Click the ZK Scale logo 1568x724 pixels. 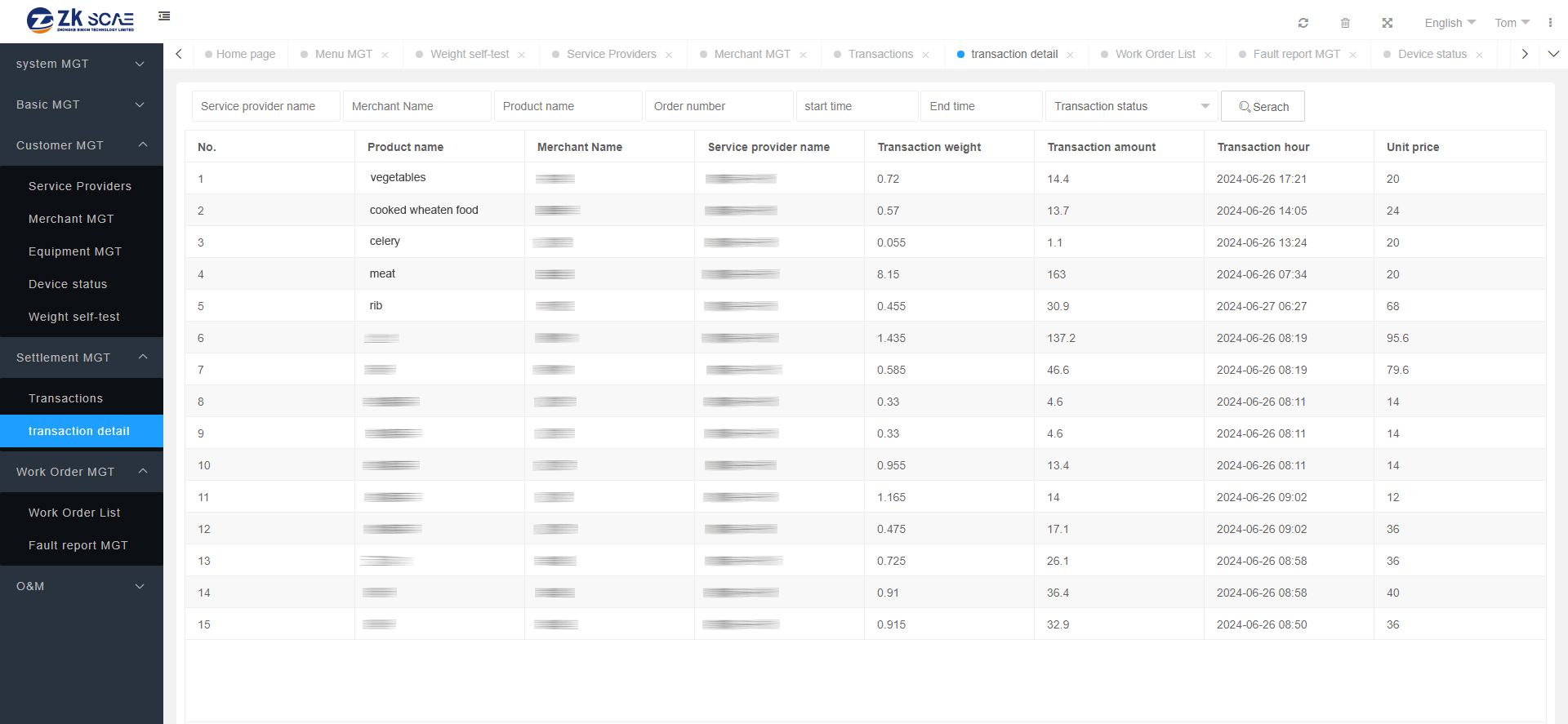tap(80, 20)
